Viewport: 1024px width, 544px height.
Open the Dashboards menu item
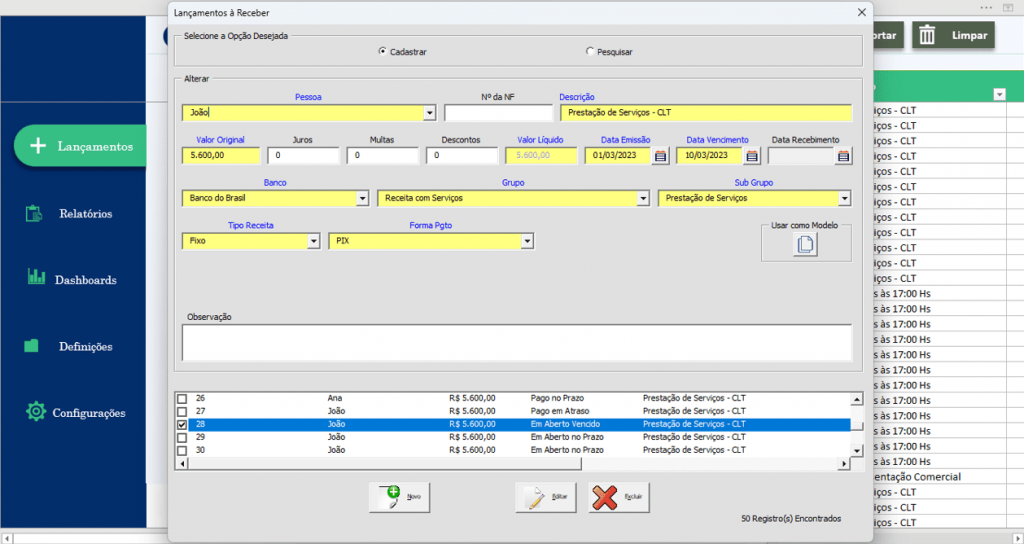point(86,280)
